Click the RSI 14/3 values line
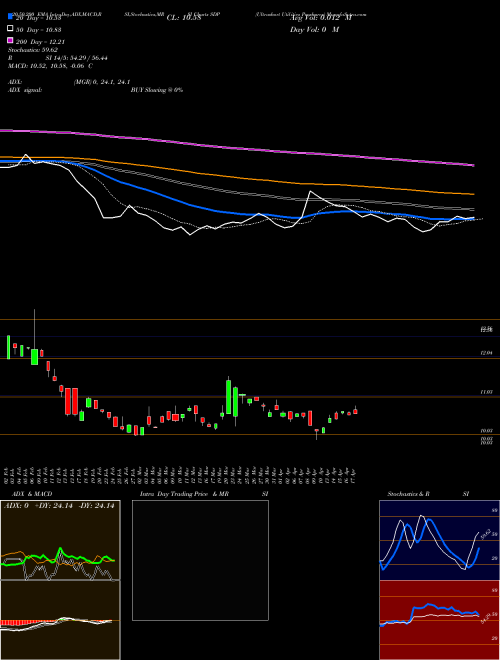This screenshot has width=500, height=660. (58, 58)
